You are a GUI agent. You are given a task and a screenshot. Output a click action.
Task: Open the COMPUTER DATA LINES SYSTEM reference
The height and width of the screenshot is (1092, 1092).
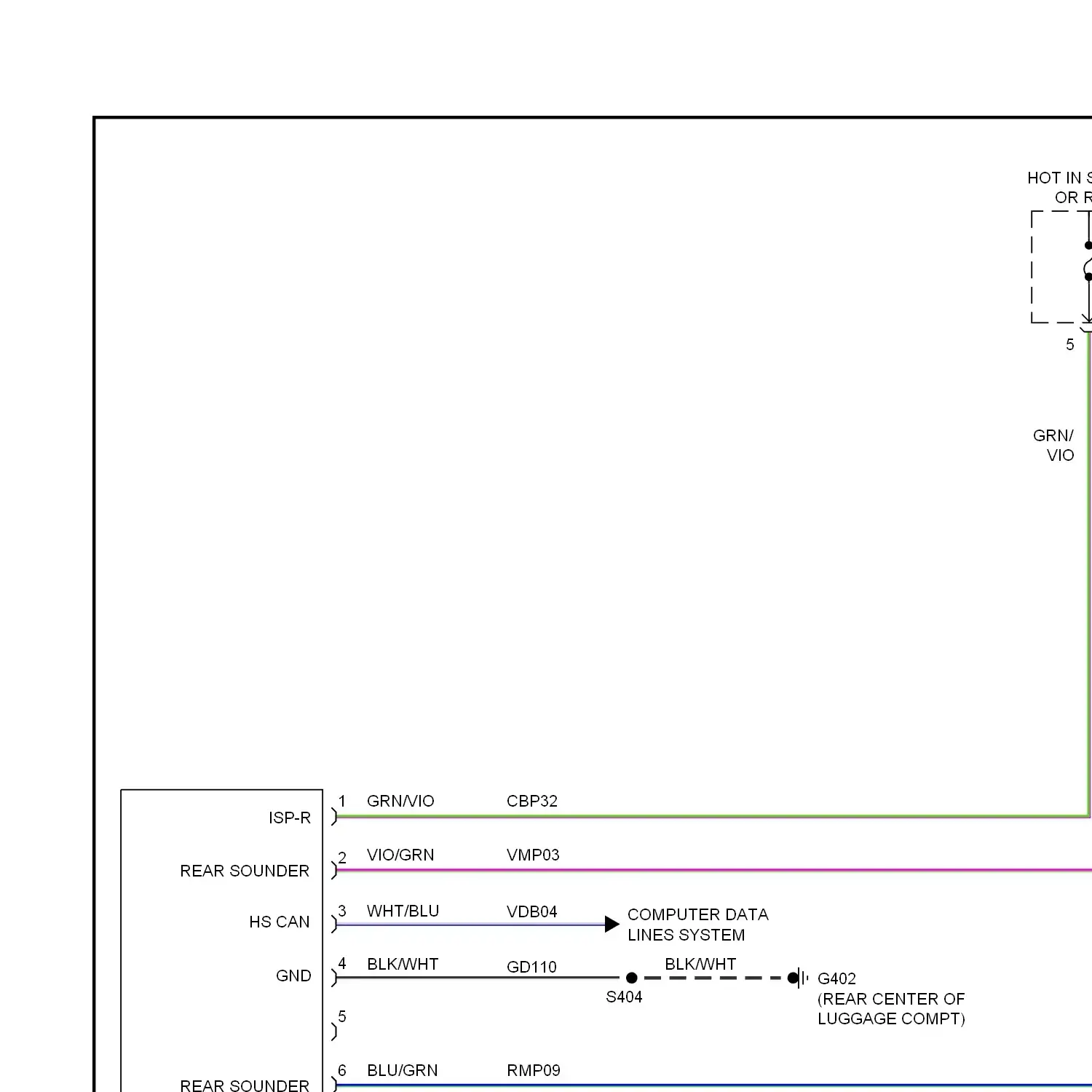[697, 925]
